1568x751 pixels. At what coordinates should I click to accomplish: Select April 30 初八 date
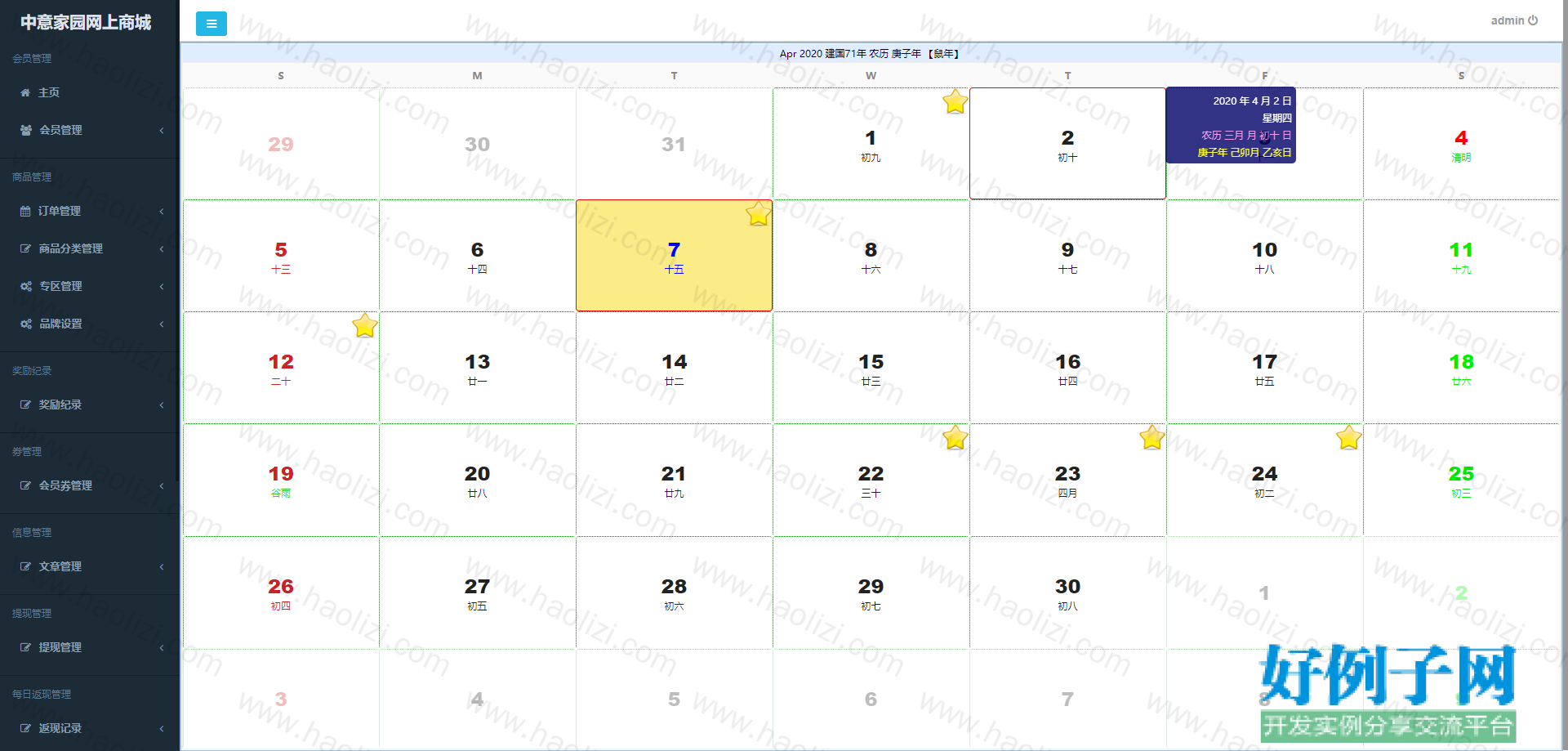(1067, 592)
